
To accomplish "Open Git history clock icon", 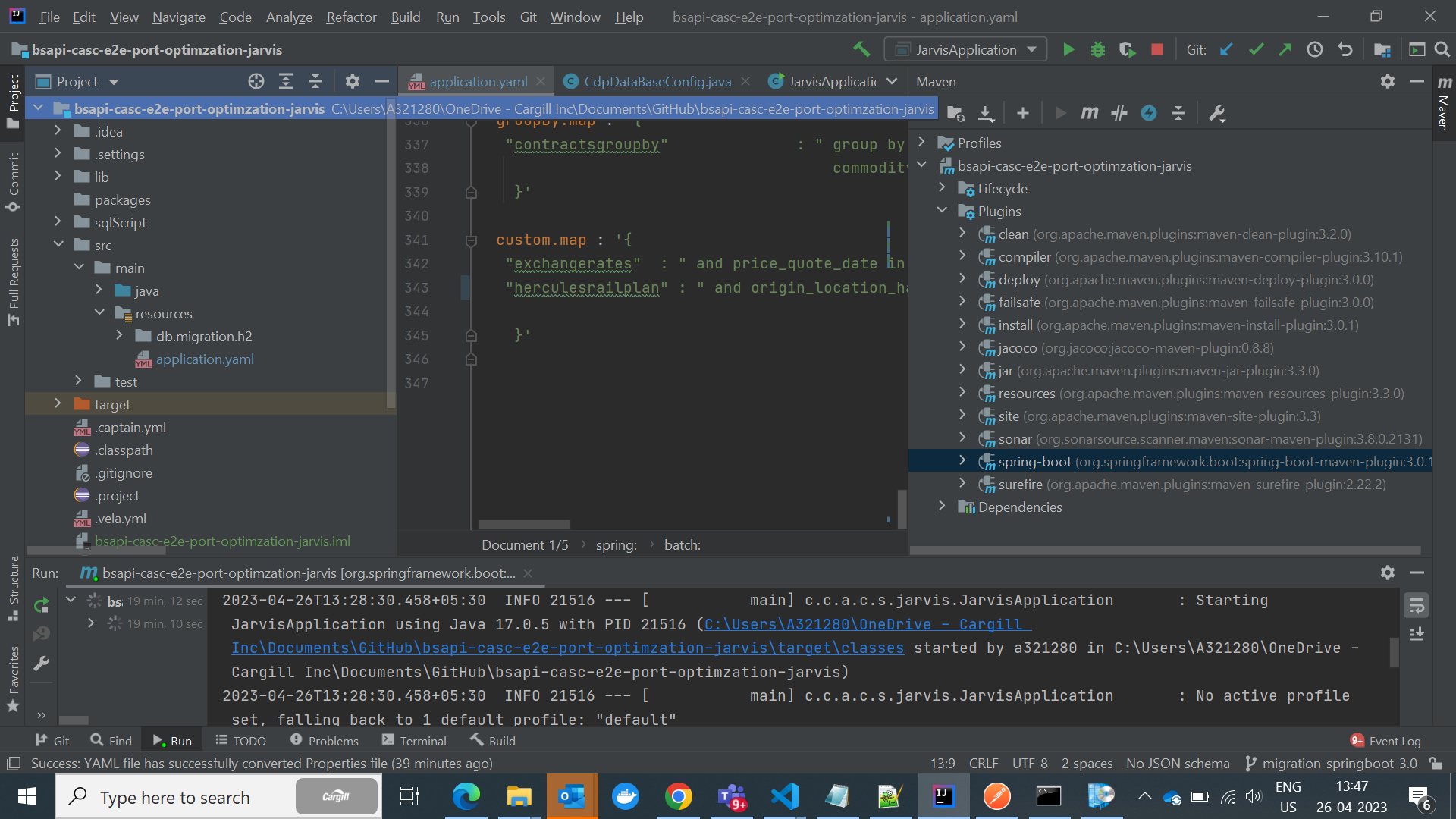I will tap(1315, 50).
